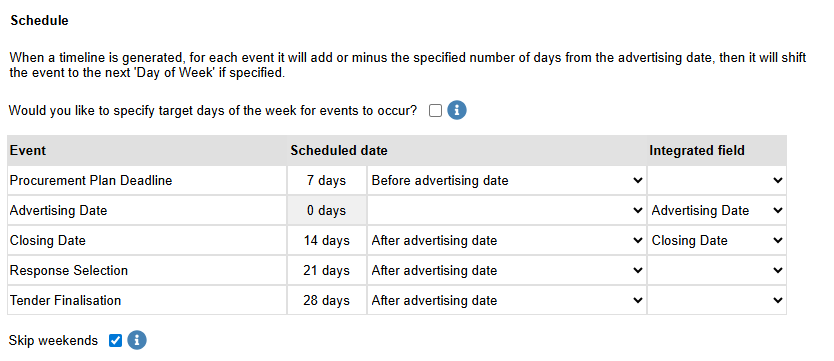Open integrated field dropdown for Procurement Plan Deadline

click(716, 181)
